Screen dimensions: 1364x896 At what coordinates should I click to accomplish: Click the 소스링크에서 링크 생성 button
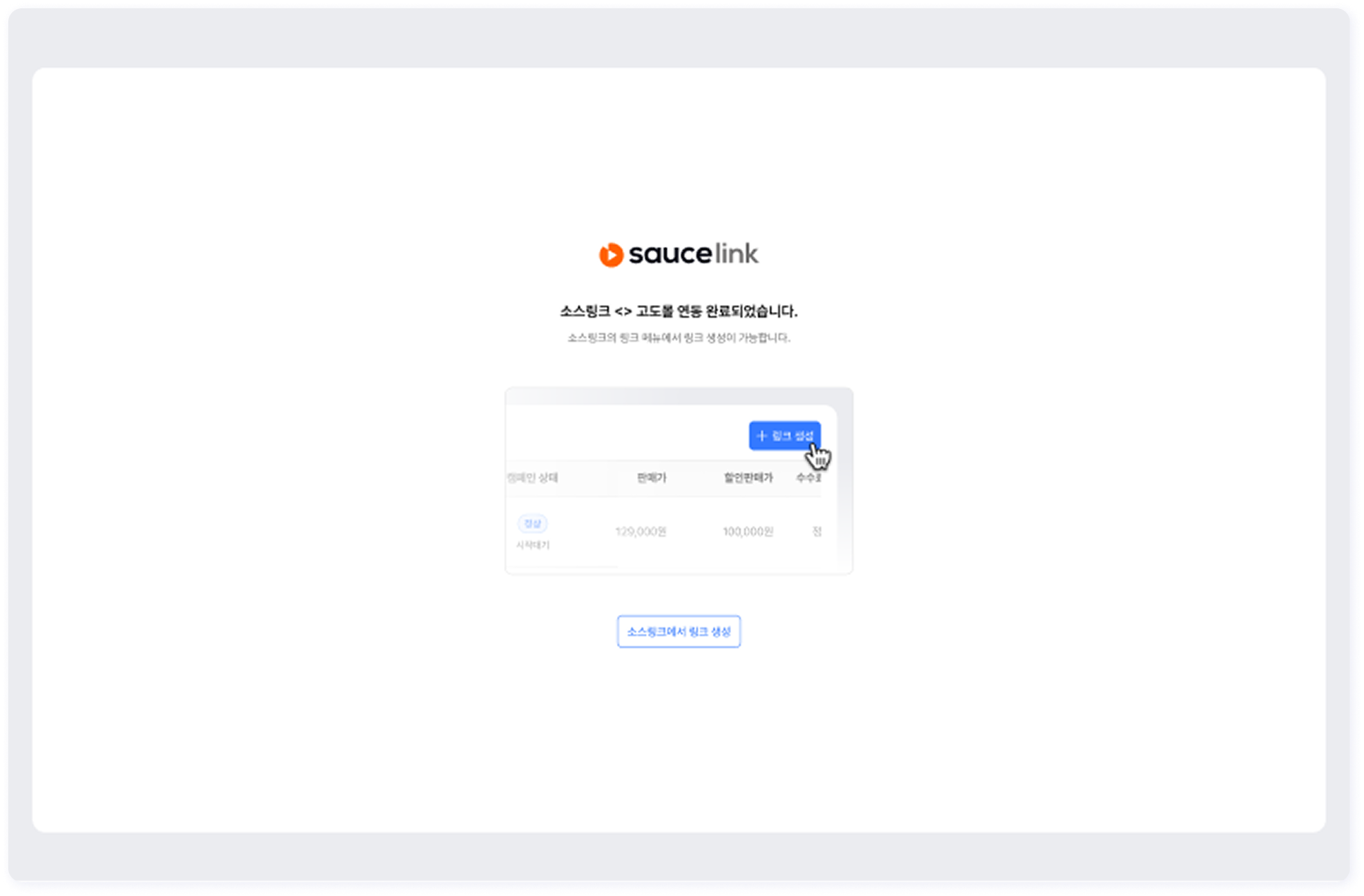tap(679, 632)
